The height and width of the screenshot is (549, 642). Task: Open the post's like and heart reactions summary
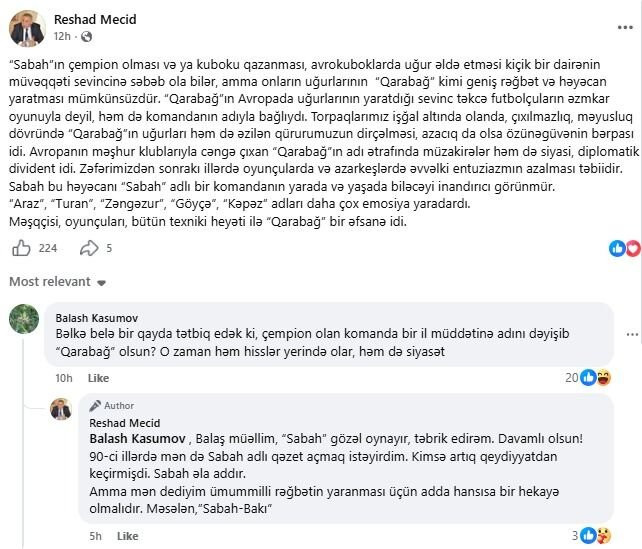coord(623,248)
